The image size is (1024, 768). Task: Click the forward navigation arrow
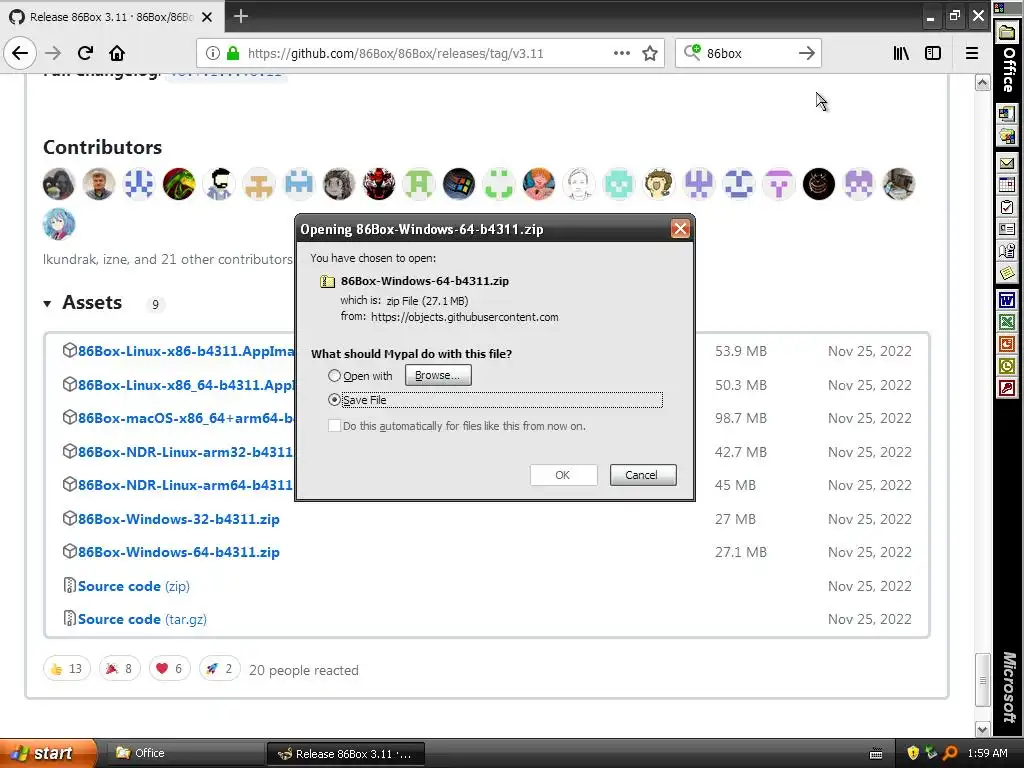tap(53, 53)
